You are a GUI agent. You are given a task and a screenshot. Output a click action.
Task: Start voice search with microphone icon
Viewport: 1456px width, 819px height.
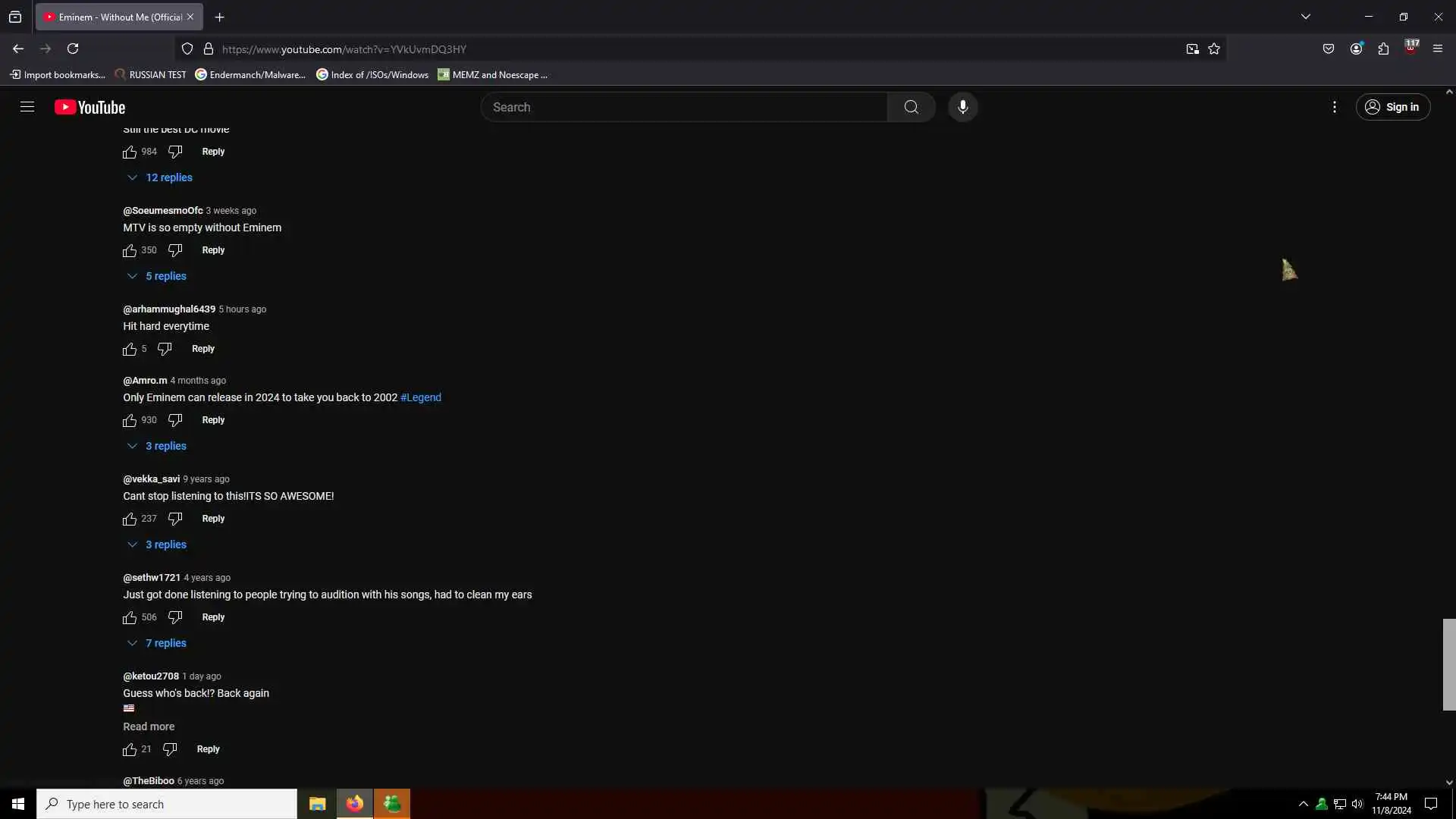pyautogui.click(x=962, y=107)
